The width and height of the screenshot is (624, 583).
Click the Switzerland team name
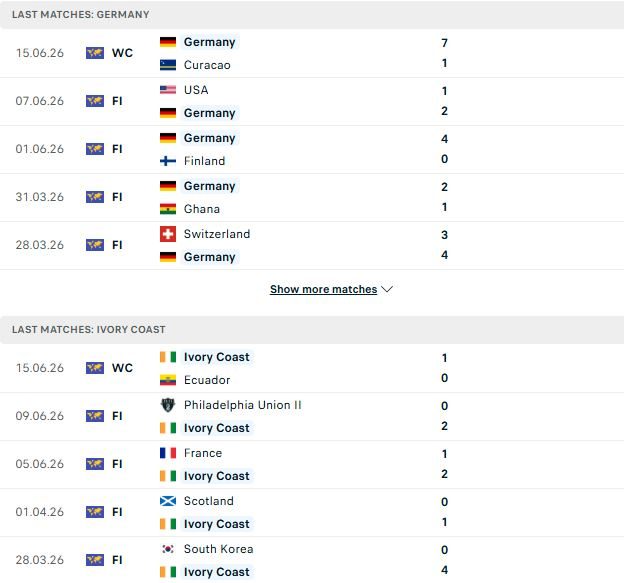coord(217,234)
